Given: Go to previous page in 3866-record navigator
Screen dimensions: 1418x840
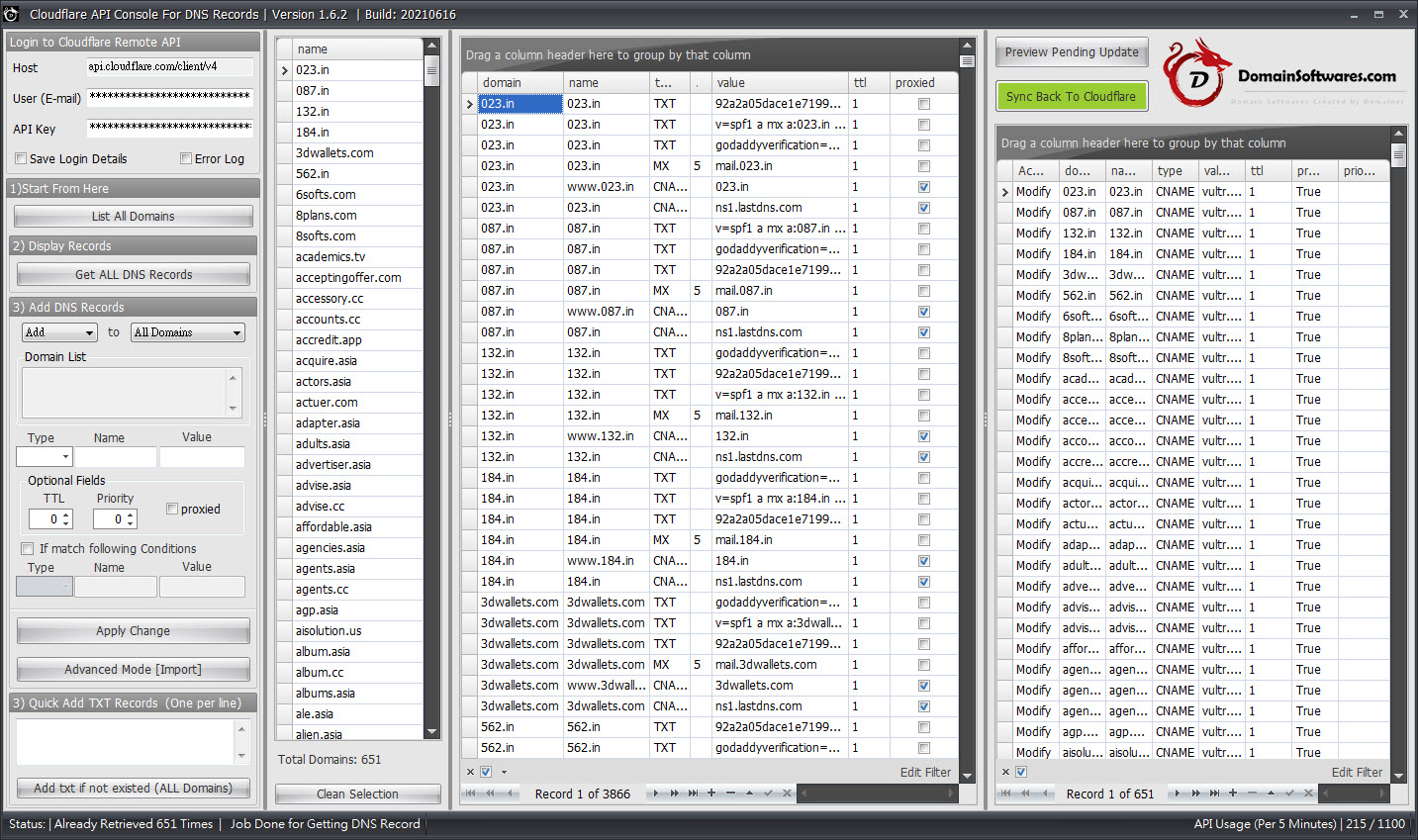Looking at the screenshot, I should [x=490, y=793].
